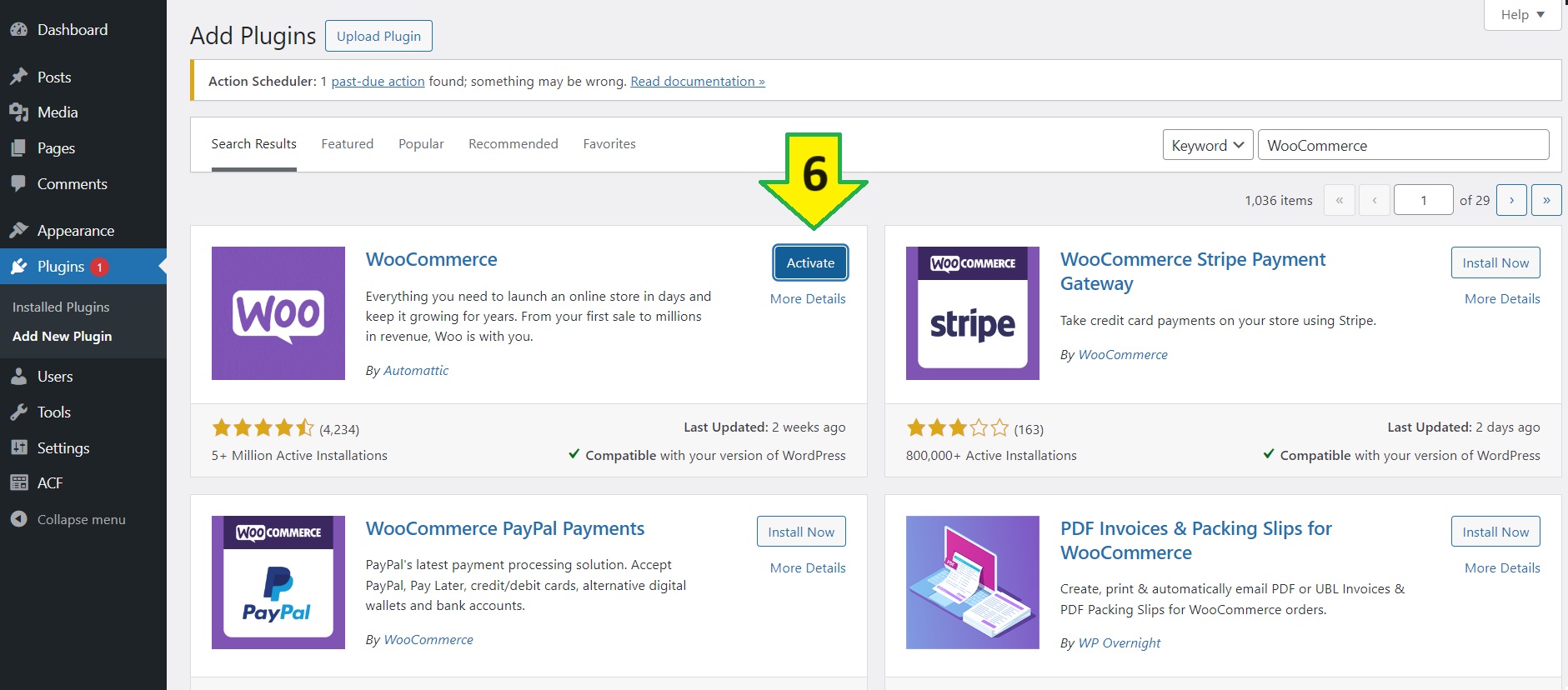This screenshot has height=690, width=1568.
Task: Click the Comments bubble icon
Action: click(18, 184)
